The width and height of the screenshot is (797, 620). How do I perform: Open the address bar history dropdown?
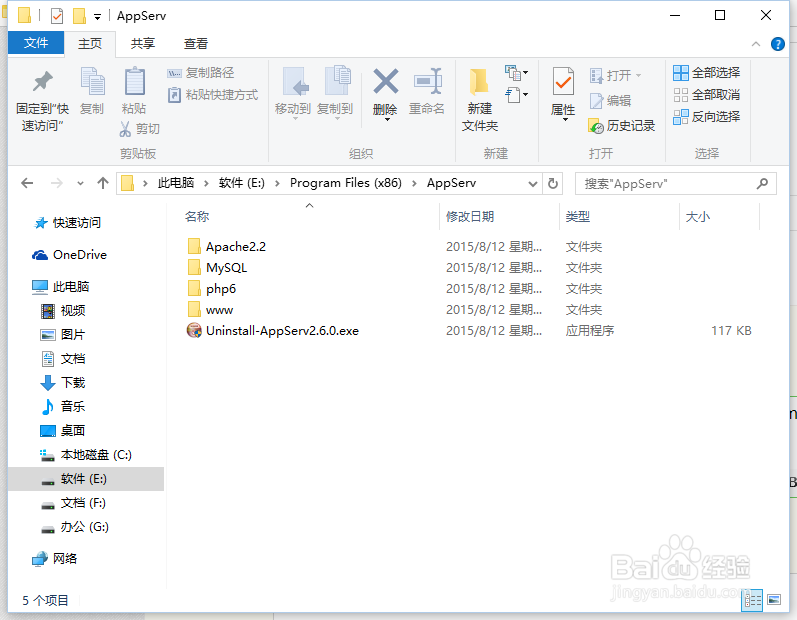tap(533, 183)
